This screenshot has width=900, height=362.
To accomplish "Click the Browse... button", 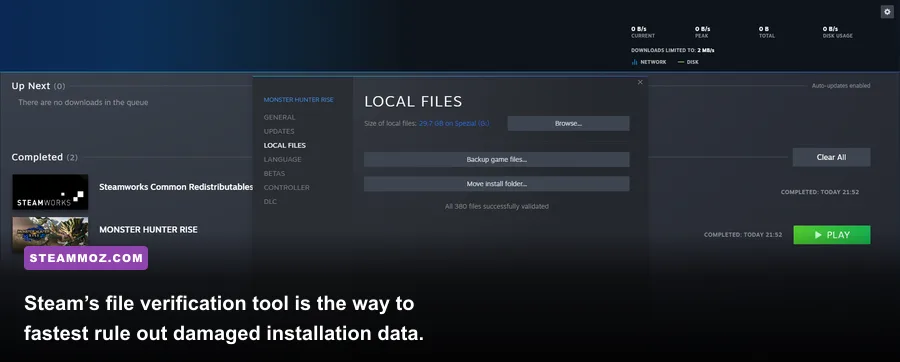I will pos(568,123).
